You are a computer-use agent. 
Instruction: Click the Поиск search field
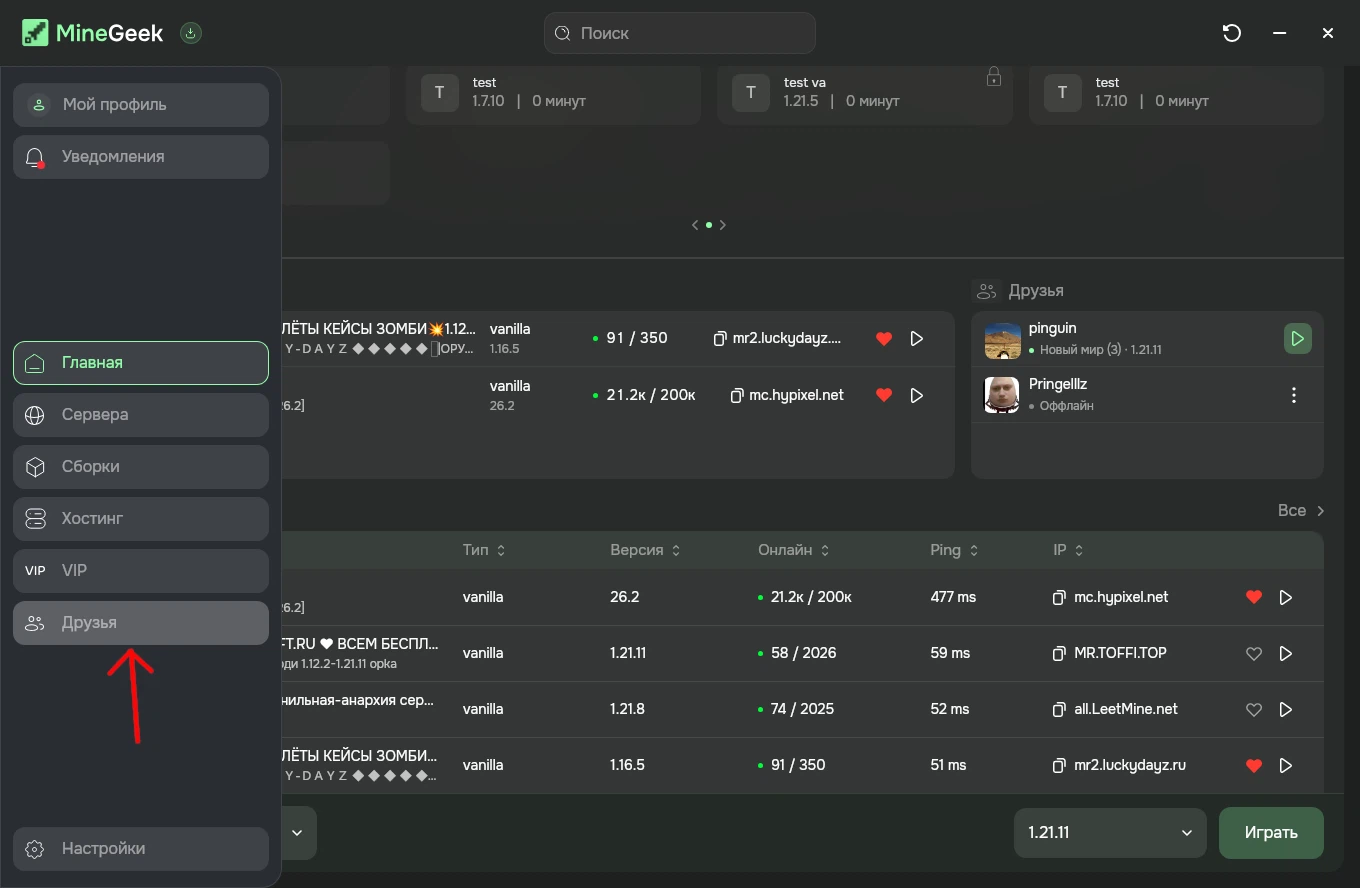coord(680,33)
